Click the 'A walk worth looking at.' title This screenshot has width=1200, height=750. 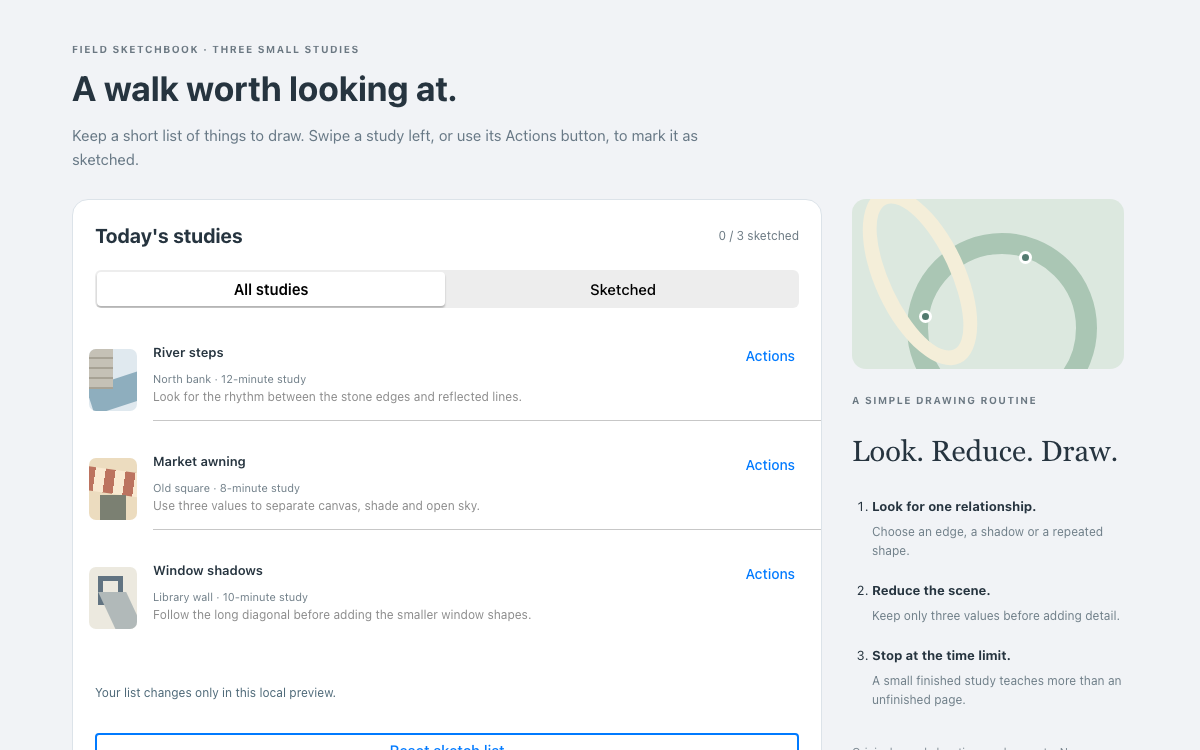tap(264, 89)
